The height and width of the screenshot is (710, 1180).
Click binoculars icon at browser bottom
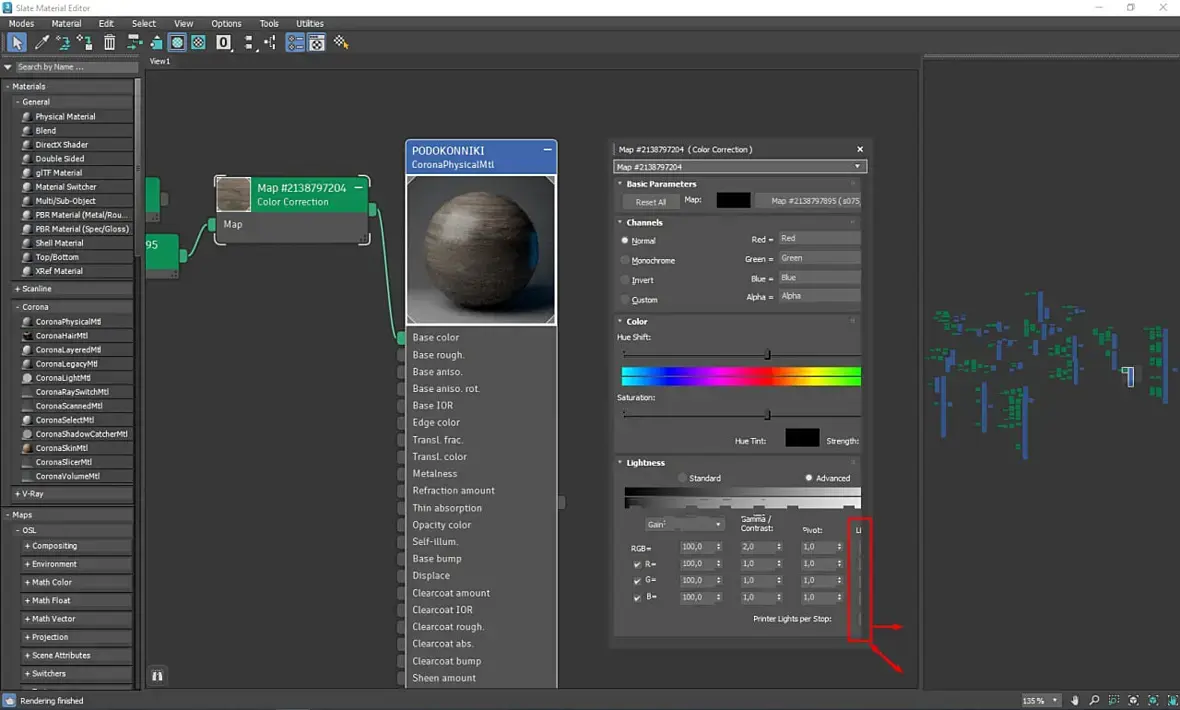point(157,676)
